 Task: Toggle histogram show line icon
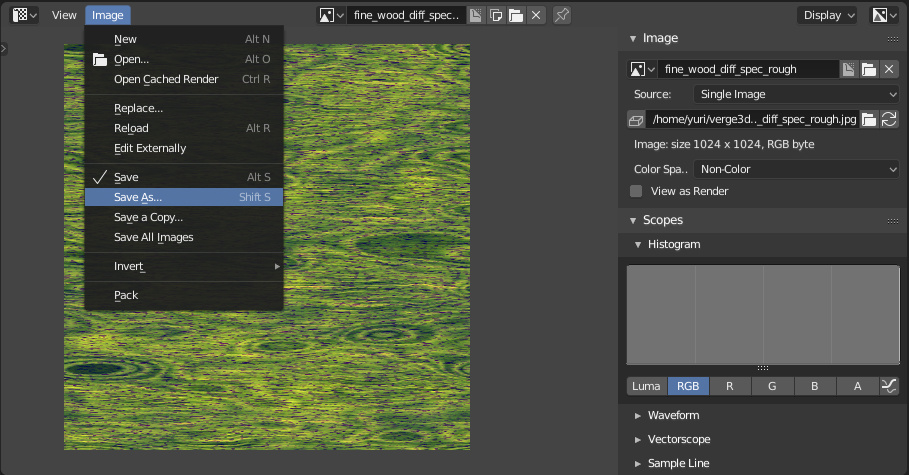[x=889, y=386]
